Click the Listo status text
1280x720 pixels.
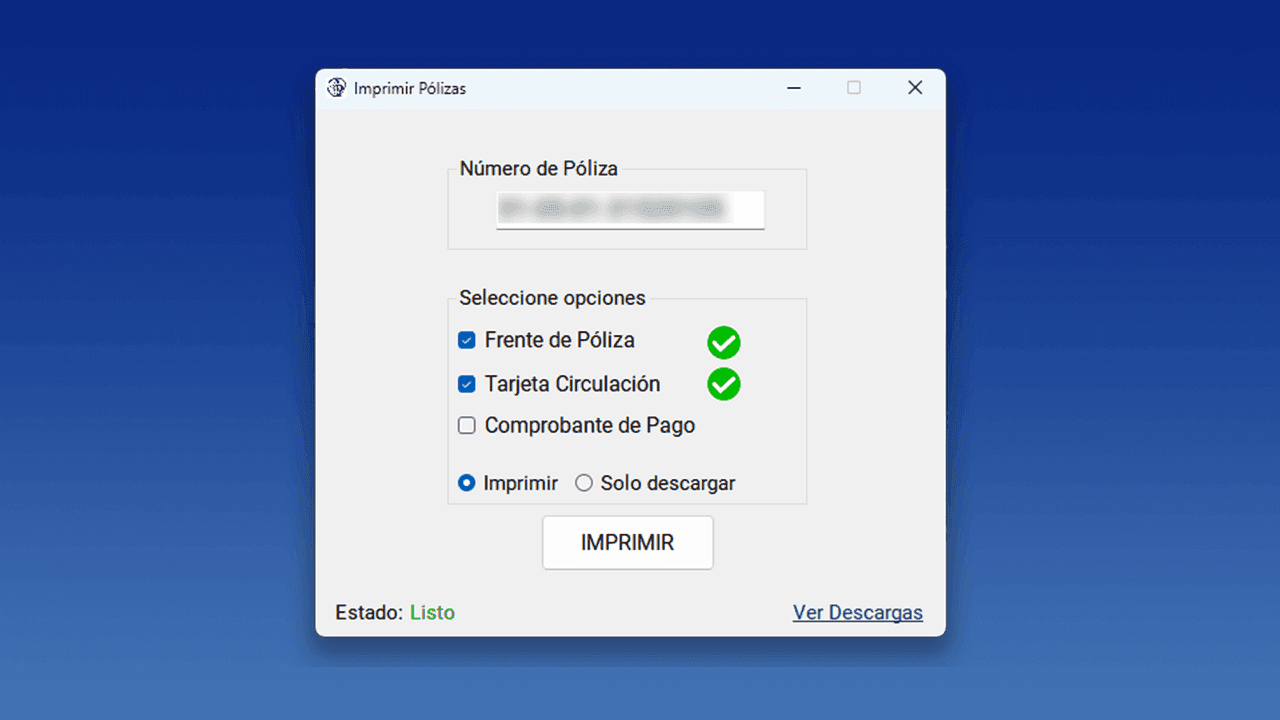point(432,612)
